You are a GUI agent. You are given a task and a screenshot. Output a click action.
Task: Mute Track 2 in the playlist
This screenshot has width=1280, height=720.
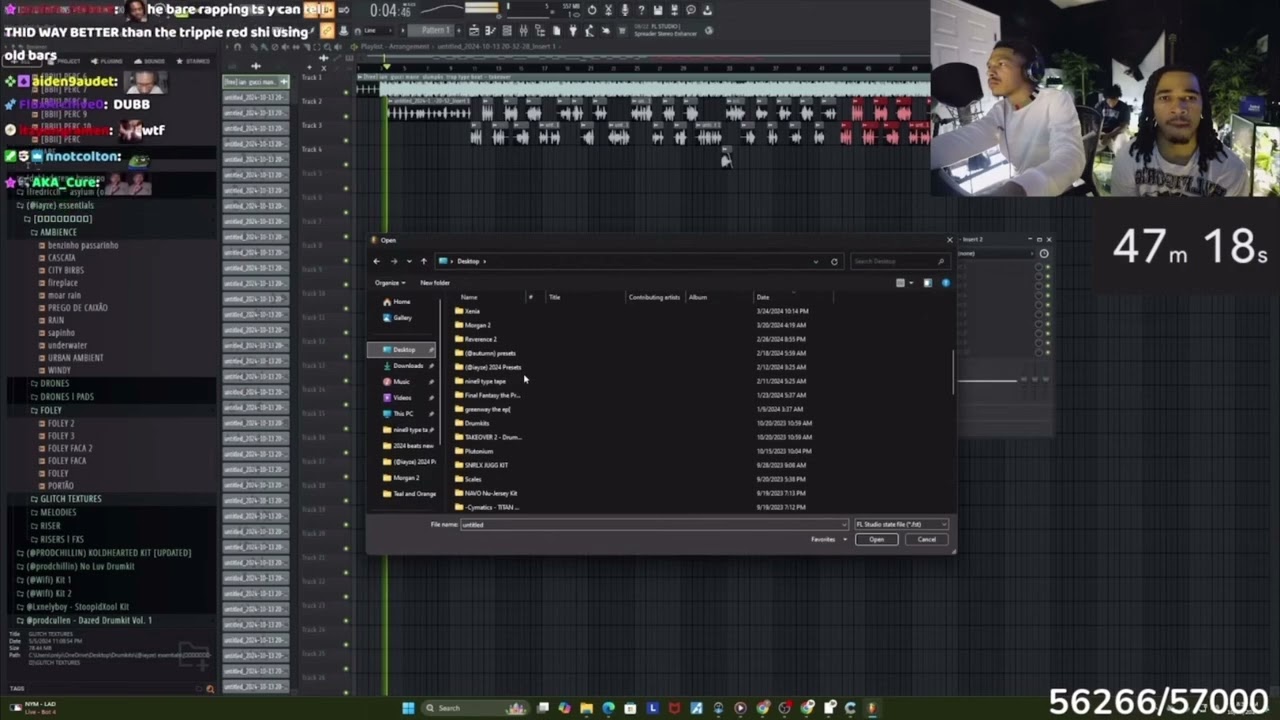click(346, 116)
